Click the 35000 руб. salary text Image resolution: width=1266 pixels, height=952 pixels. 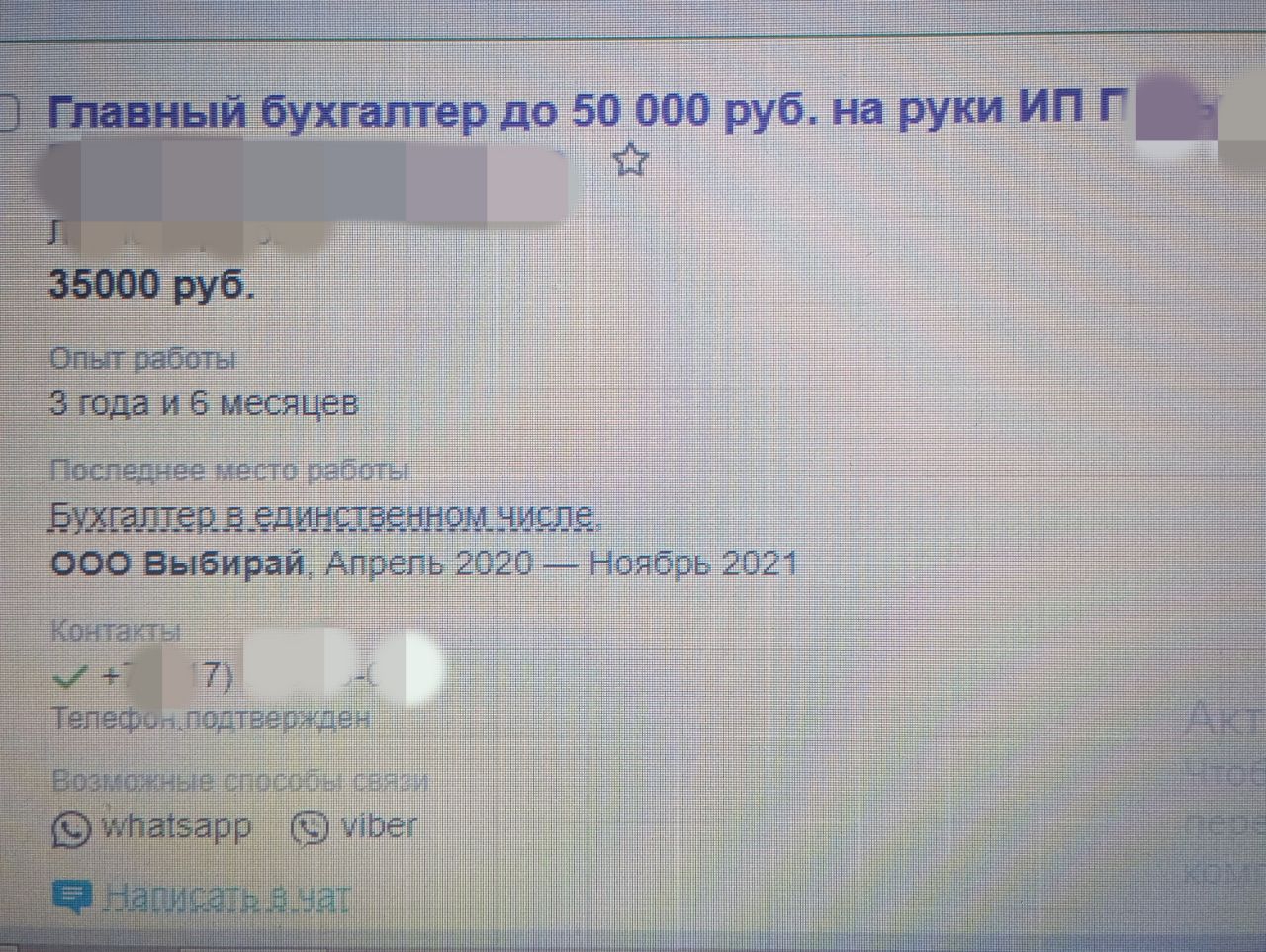(151, 286)
